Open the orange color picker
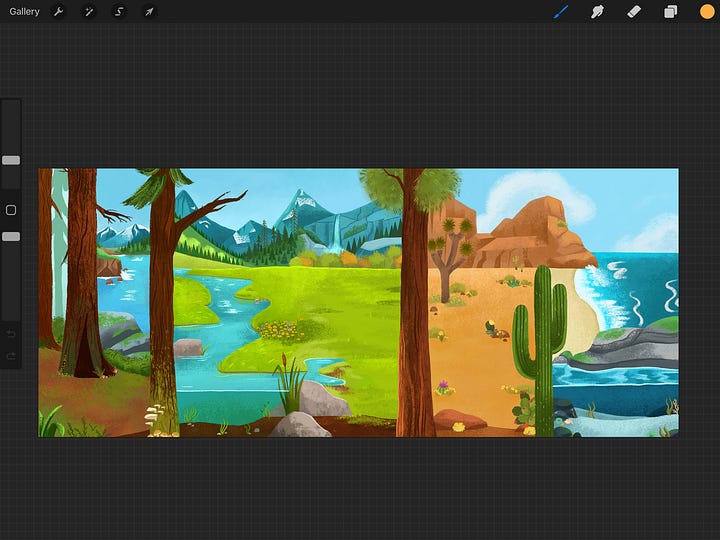 point(707,11)
